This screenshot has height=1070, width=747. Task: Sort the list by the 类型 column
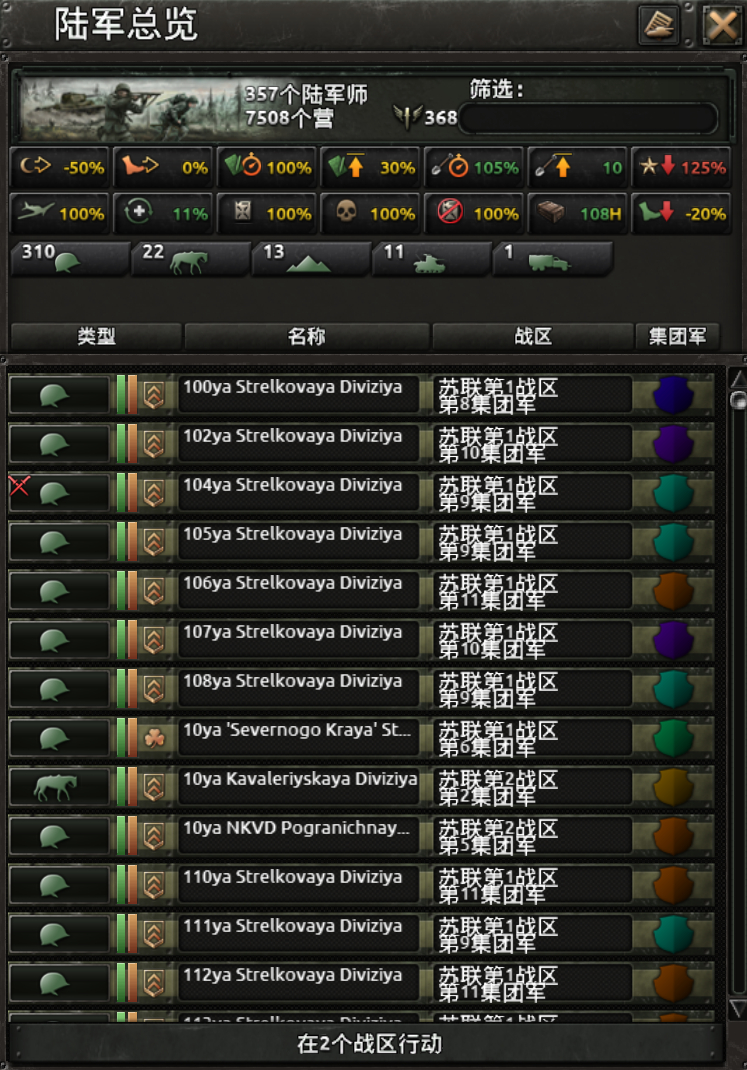click(x=96, y=336)
